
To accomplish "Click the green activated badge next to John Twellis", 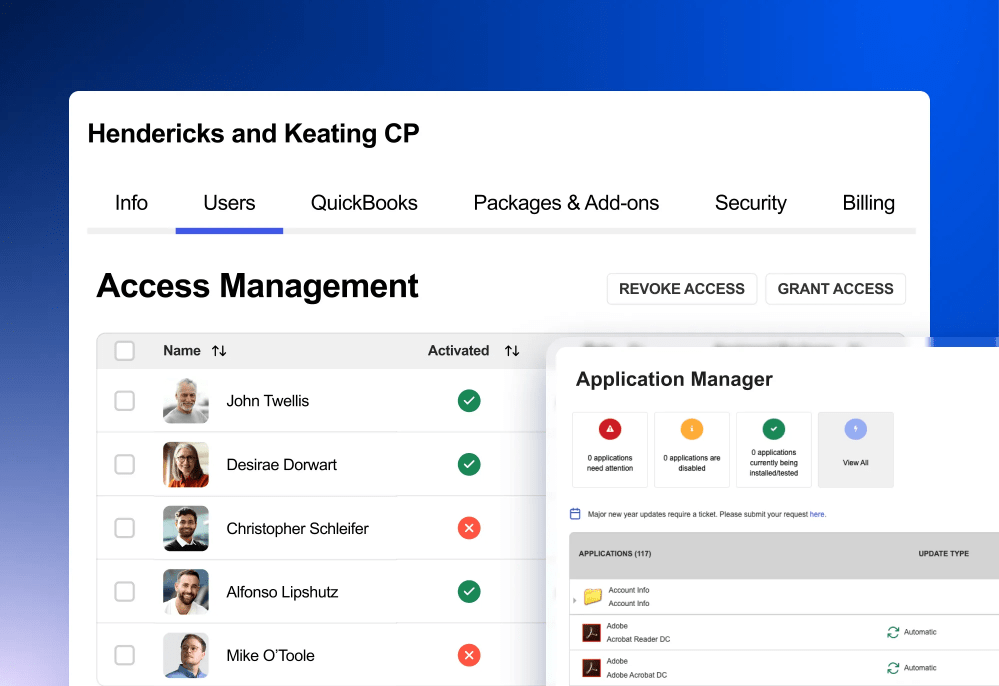I will point(469,400).
